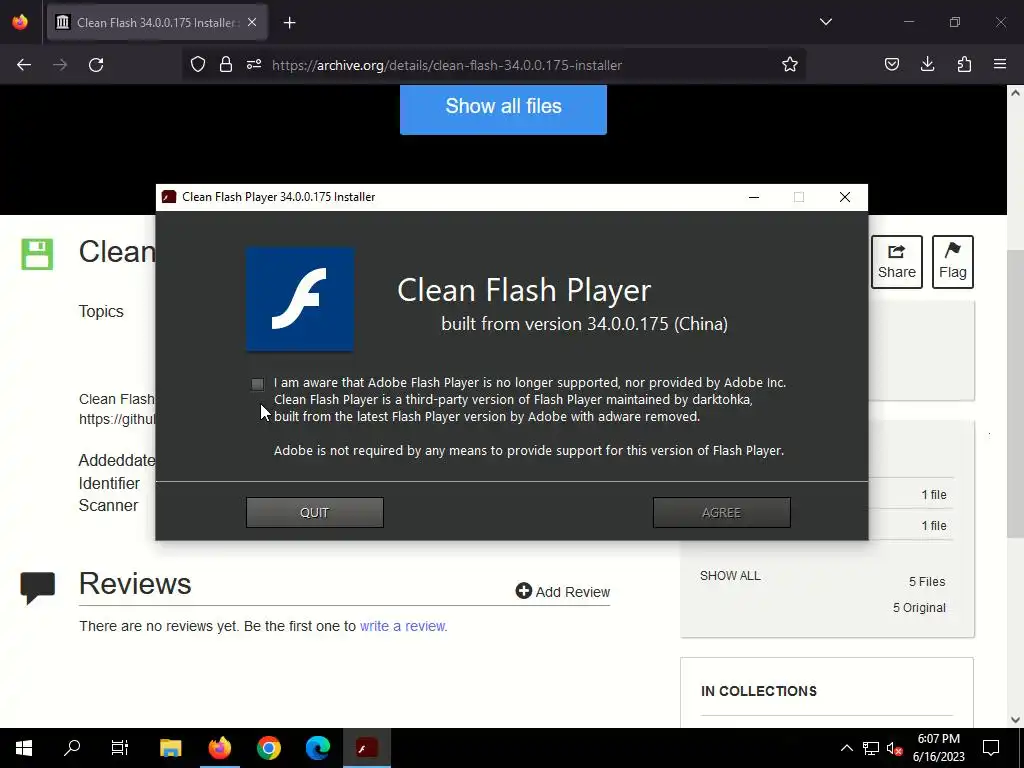Click the IN COLLECTIONS heading
The width and height of the screenshot is (1024, 768).
click(759, 691)
